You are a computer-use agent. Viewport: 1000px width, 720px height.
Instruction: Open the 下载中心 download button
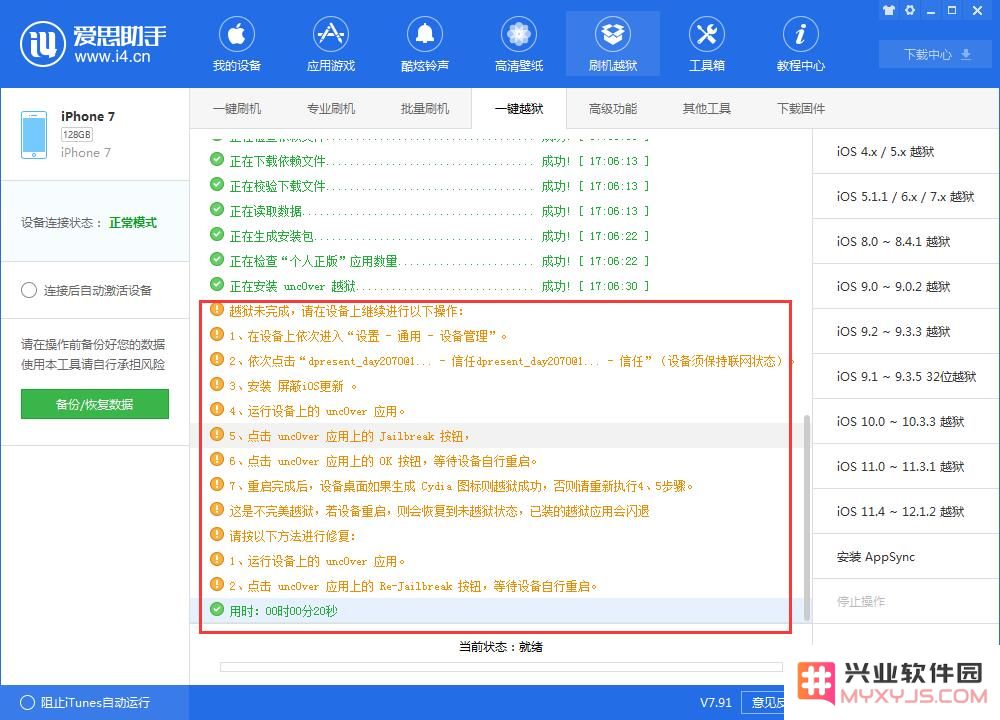936,54
